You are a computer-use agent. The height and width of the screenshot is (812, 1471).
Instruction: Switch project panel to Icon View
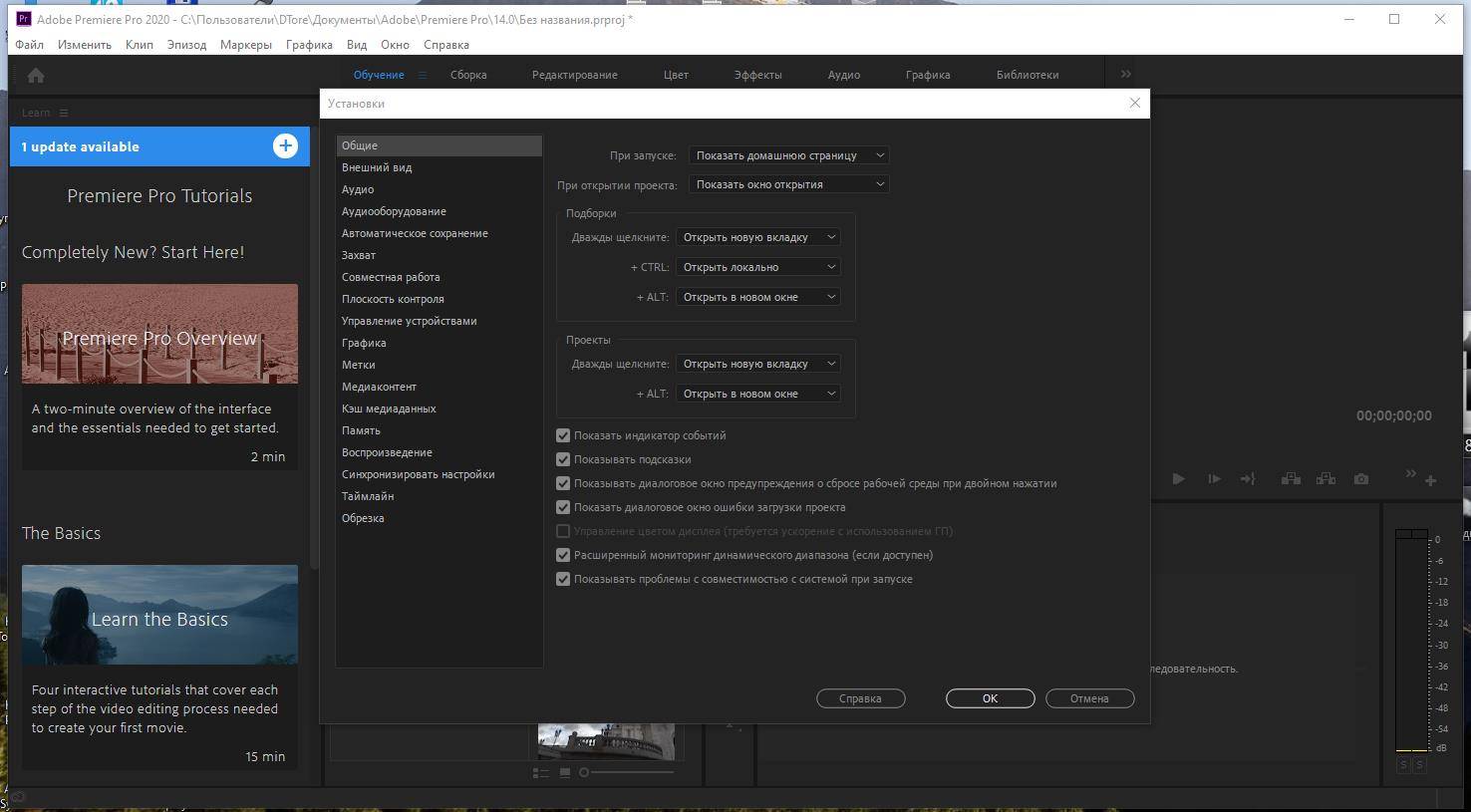[x=565, y=772]
